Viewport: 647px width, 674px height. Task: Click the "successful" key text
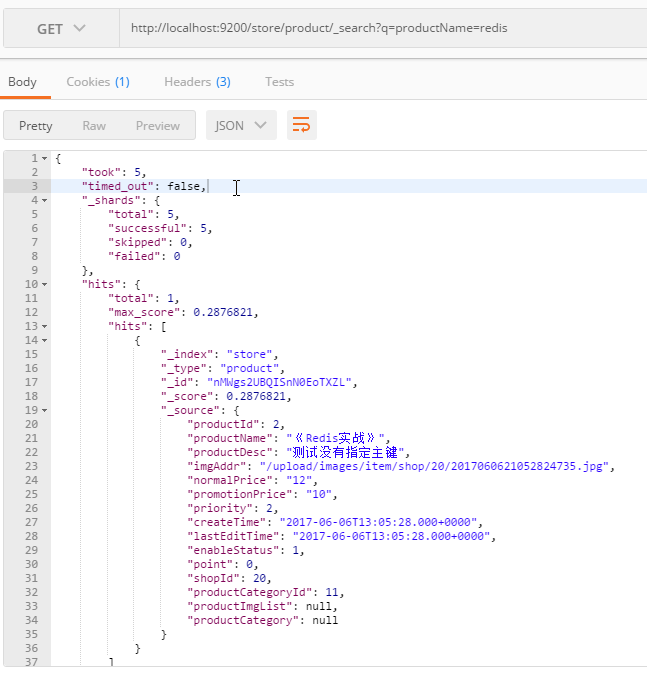[x=147, y=228]
